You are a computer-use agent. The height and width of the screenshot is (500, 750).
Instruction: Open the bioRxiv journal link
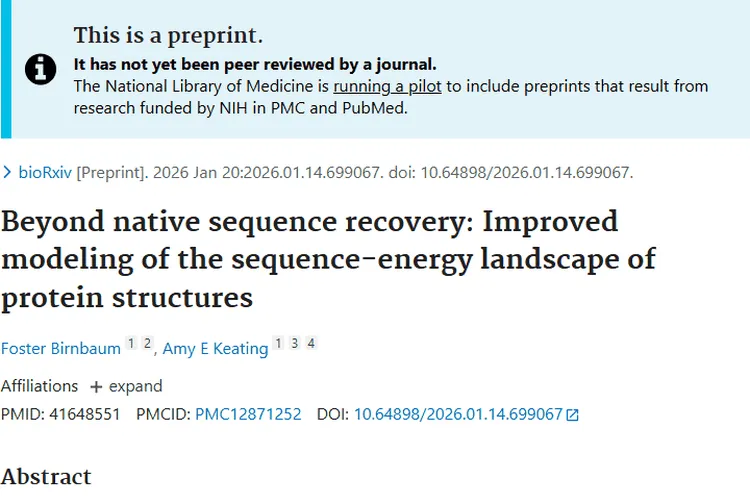coord(45,172)
